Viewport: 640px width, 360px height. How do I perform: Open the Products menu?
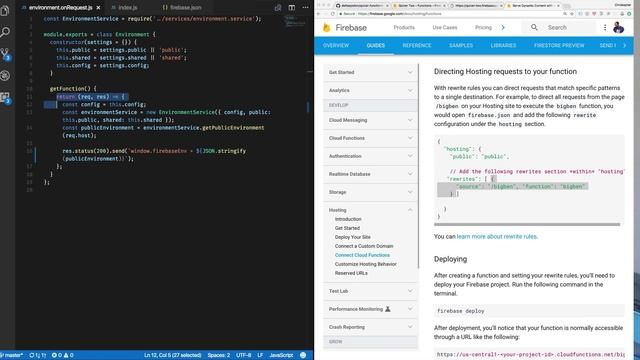click(404, 27)
